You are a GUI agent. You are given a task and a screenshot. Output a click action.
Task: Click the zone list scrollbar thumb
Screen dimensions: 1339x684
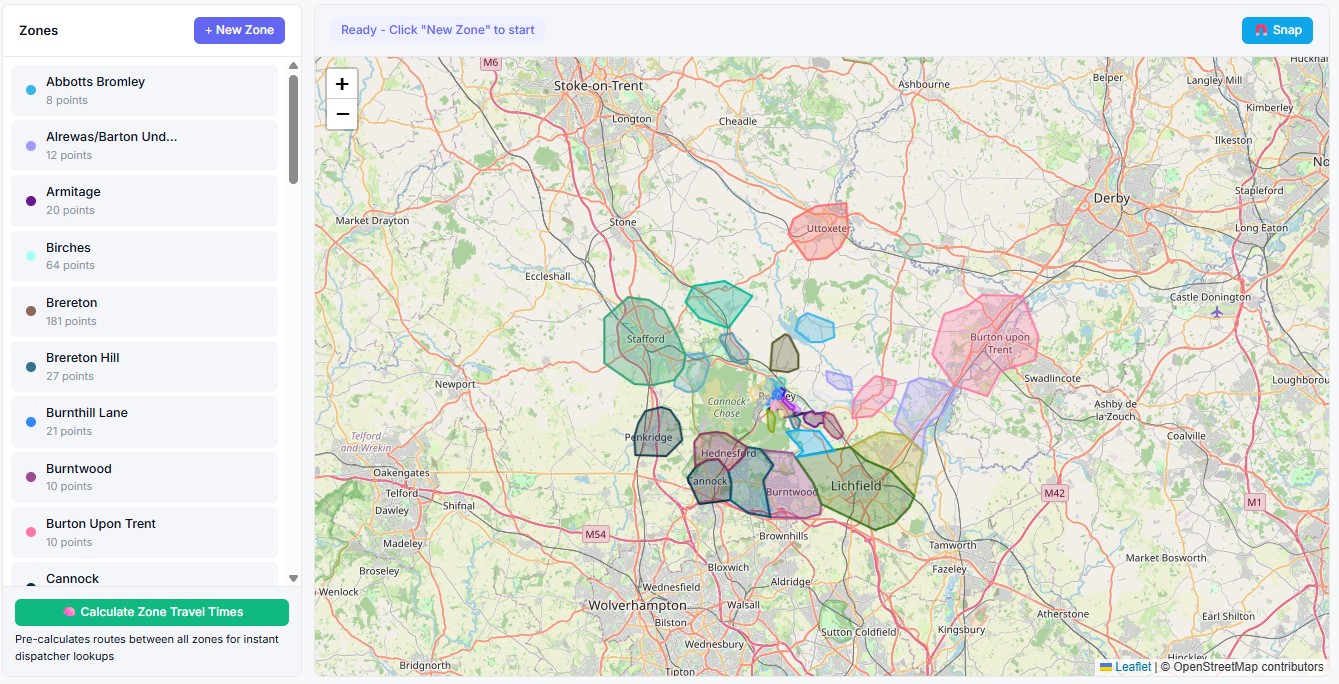click(x=293, y=129)
